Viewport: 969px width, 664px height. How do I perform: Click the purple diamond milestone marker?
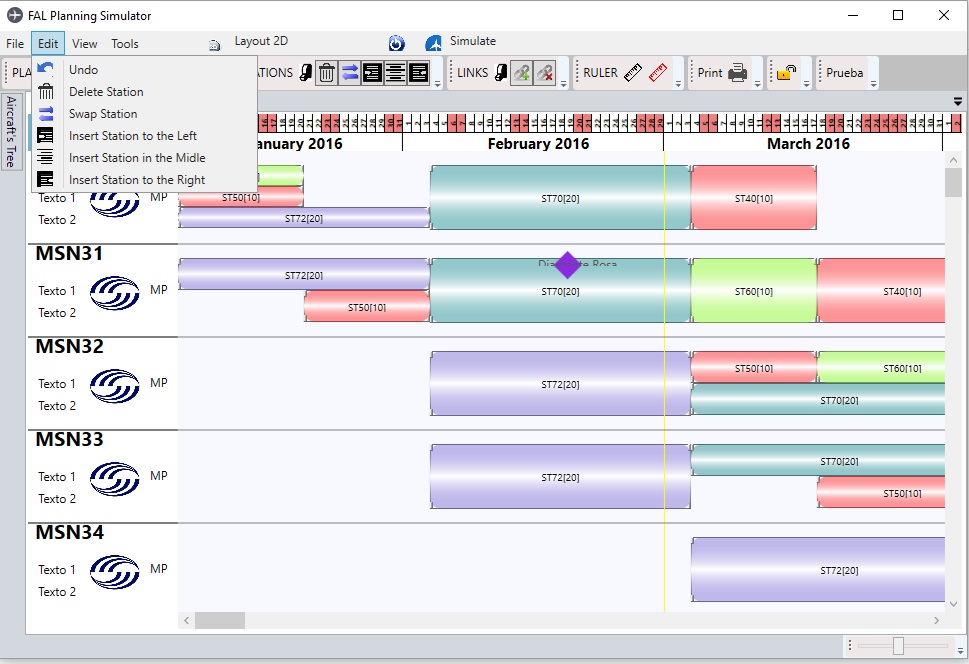(x=567, y=265)
